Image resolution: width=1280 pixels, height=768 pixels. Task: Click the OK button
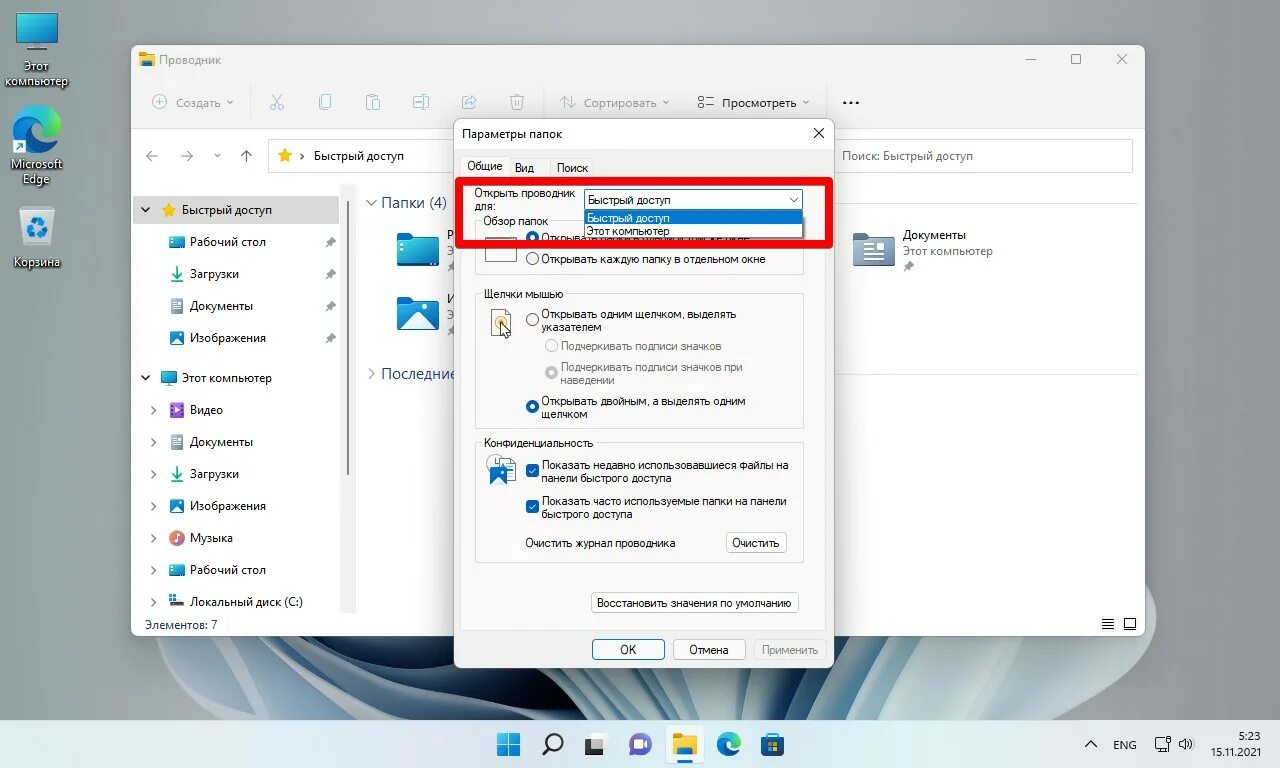pyautogui.click(x=628, y=650)
